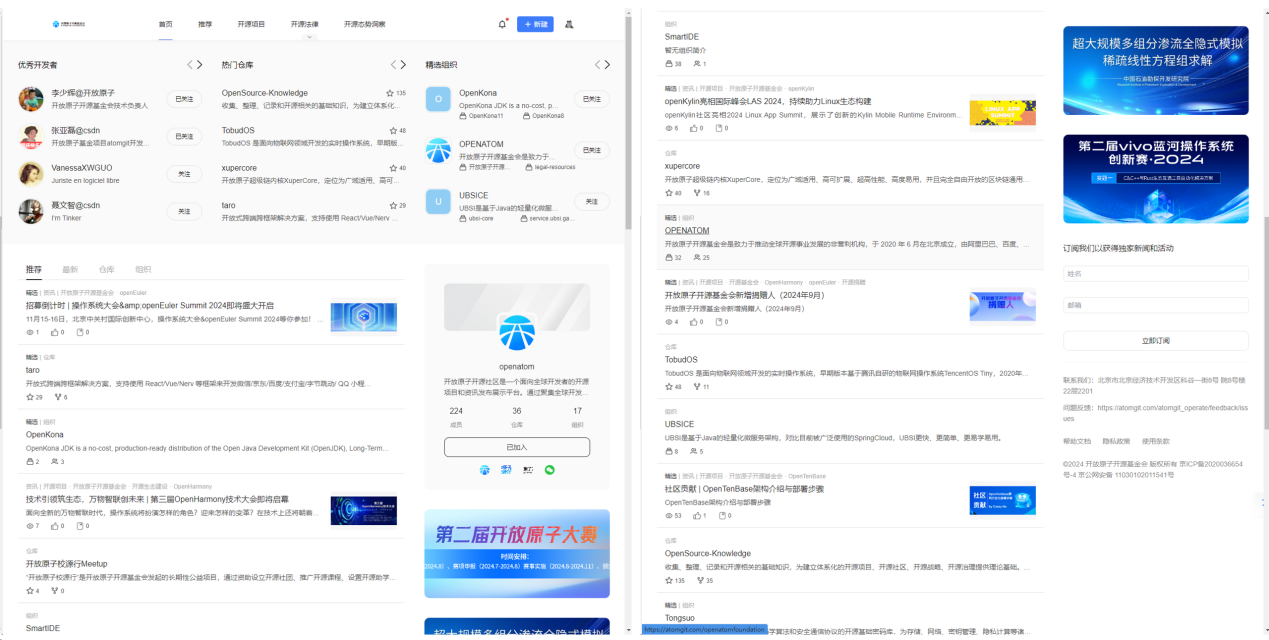Screen dimensions: 1269x640
Task: Open 开放原子基金会新增捐赠人 post title in right pane
Action: coord(744,295)
